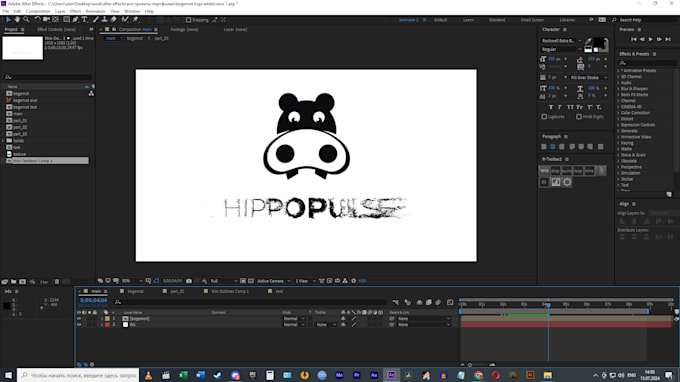This screenshot has width=680, height=382.
Task: Select the Rotation tool
Action: (37, 20)
